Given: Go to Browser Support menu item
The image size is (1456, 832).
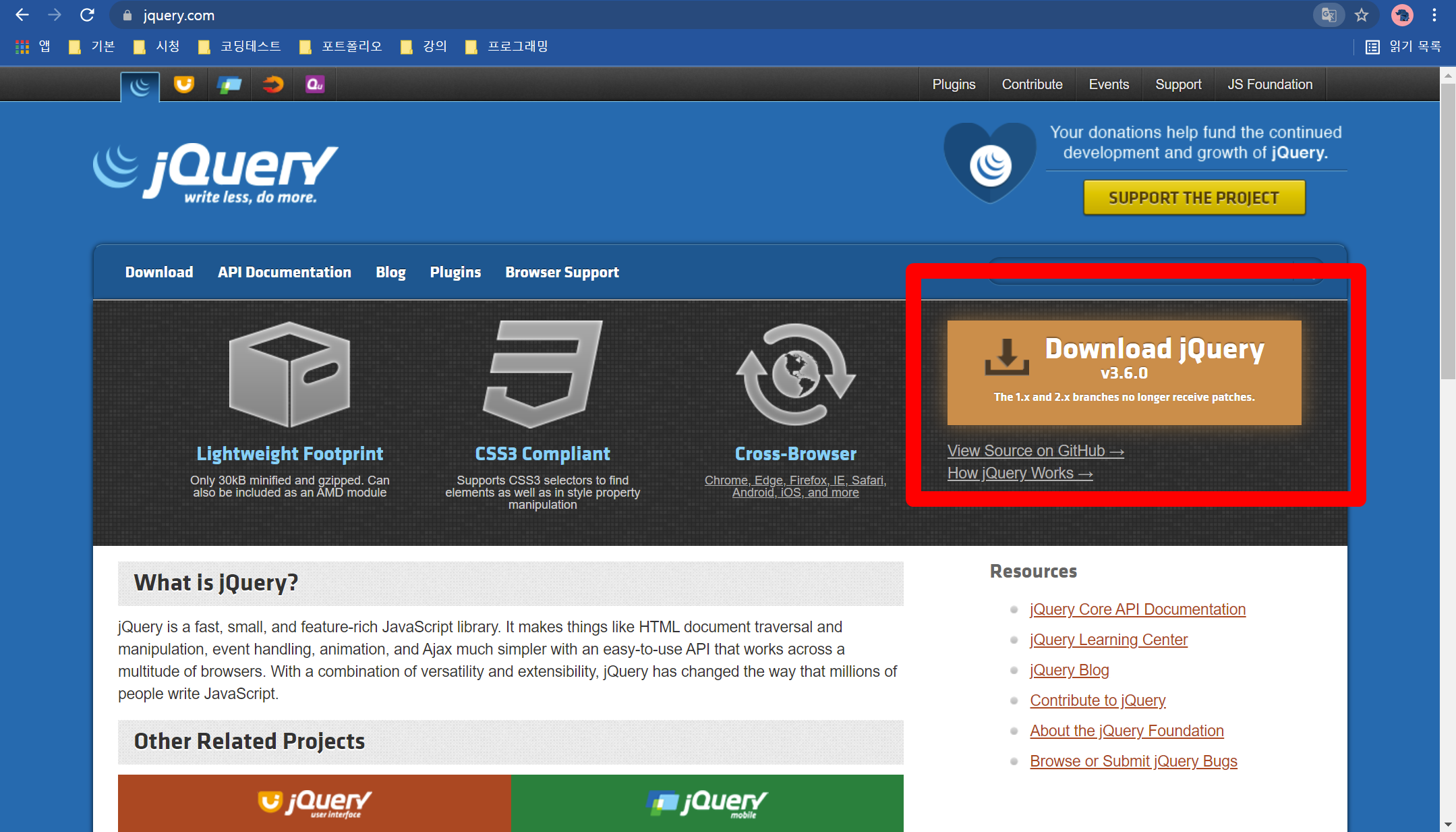Looking at the screenshot, I should [x=562, y=272].
